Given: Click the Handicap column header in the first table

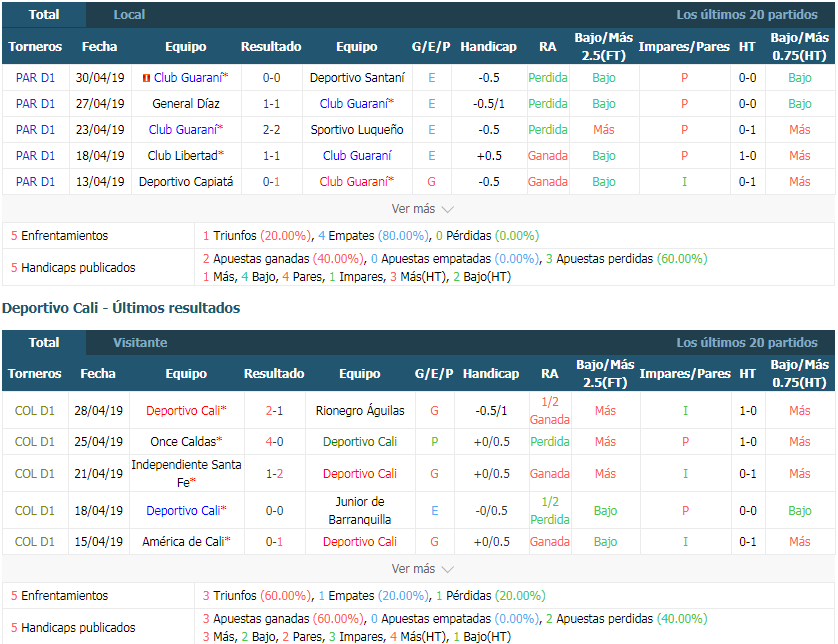Looking at the screenshot, I should click(x=488, y=47).
